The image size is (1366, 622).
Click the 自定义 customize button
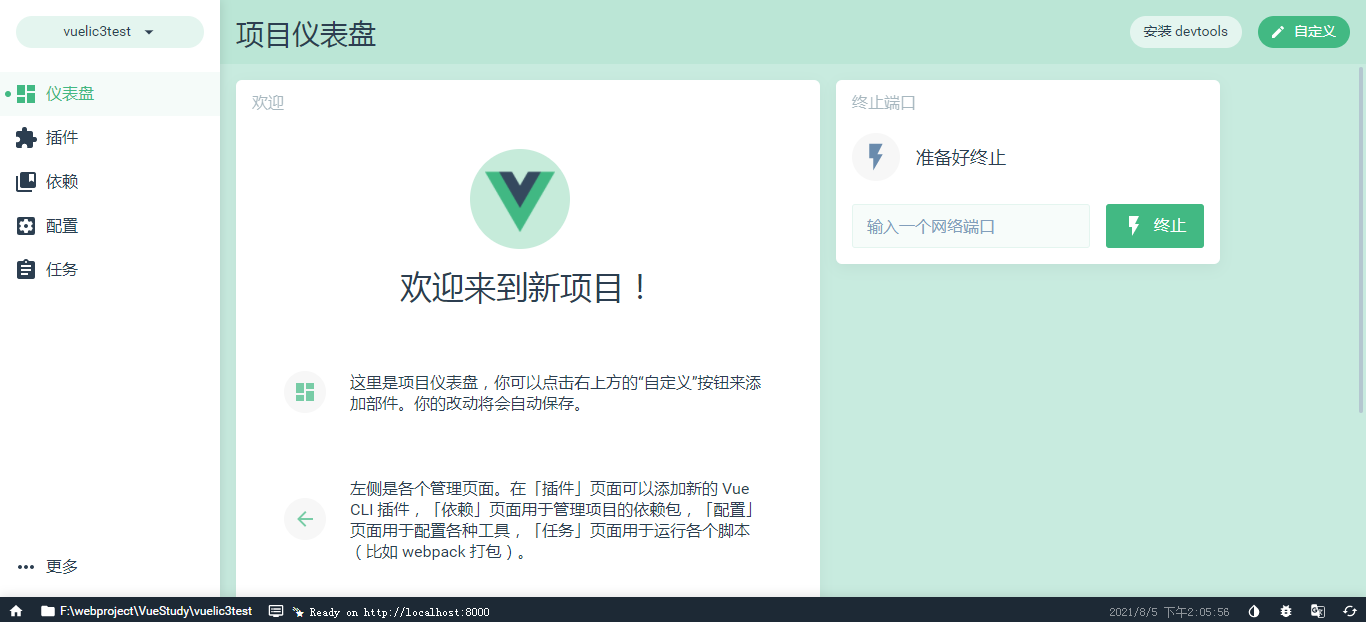click(1303, 31)
